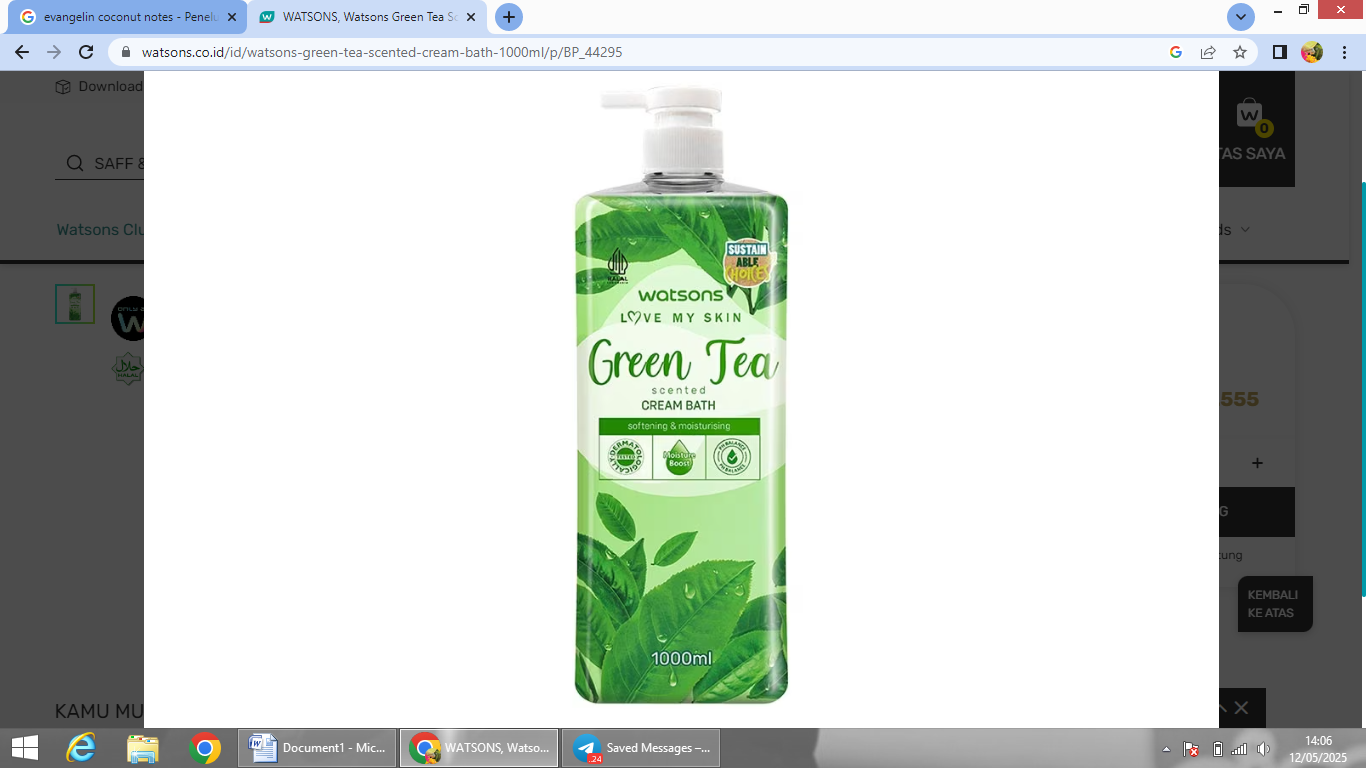Click the enlarged Green Tea product image
The width and height of the screenshot is (1366, 768).
[x=681, y=395]
